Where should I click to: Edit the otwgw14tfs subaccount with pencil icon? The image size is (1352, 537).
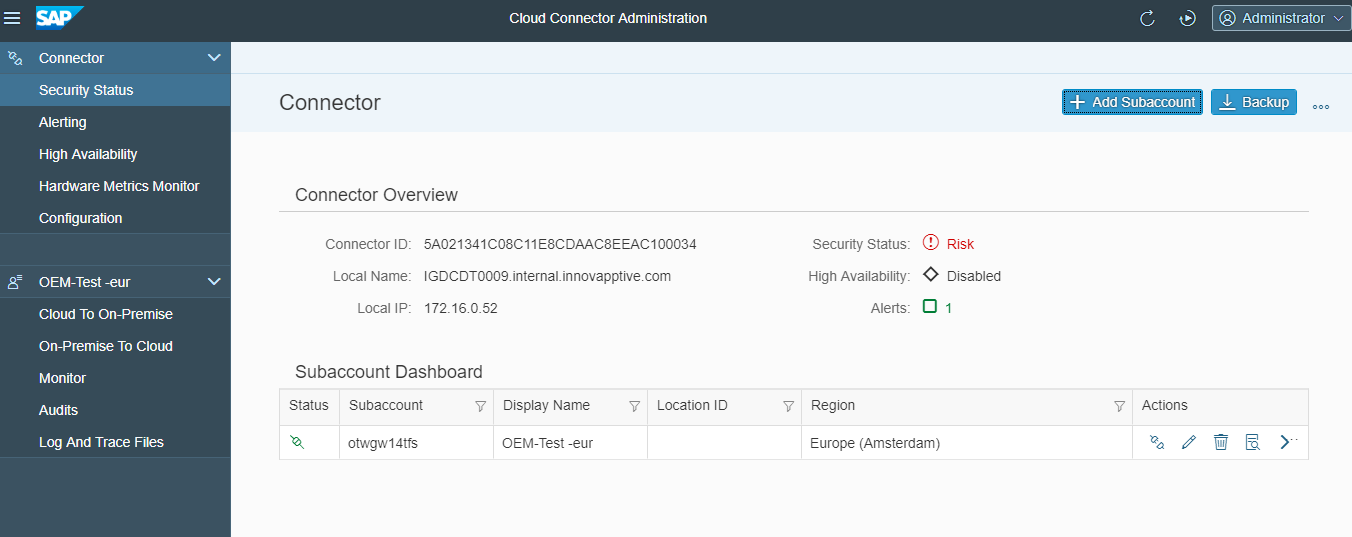click(x=1189, y=442)
